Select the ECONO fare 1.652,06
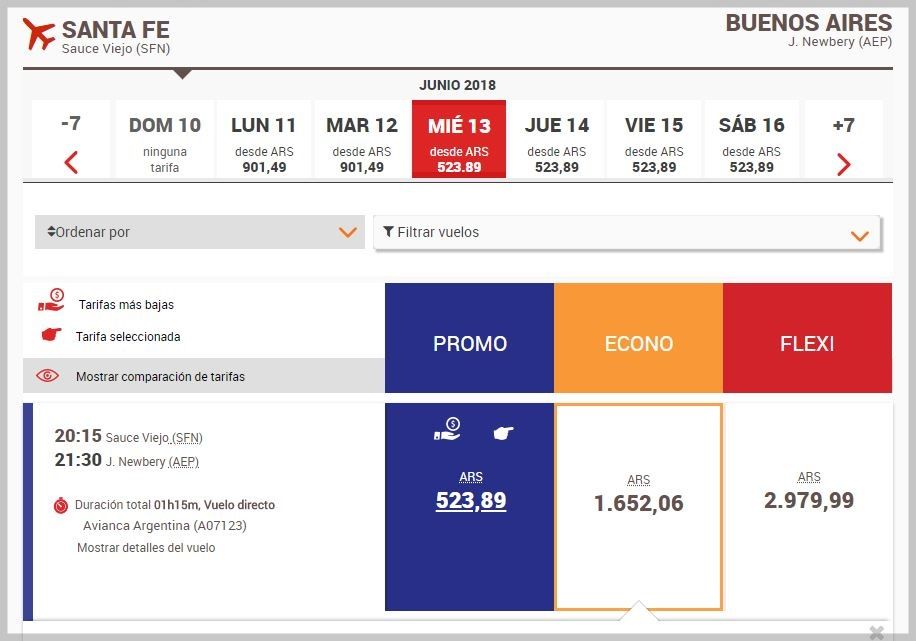Viewport: 916px width, 641px height. click(x=638, y=503)
